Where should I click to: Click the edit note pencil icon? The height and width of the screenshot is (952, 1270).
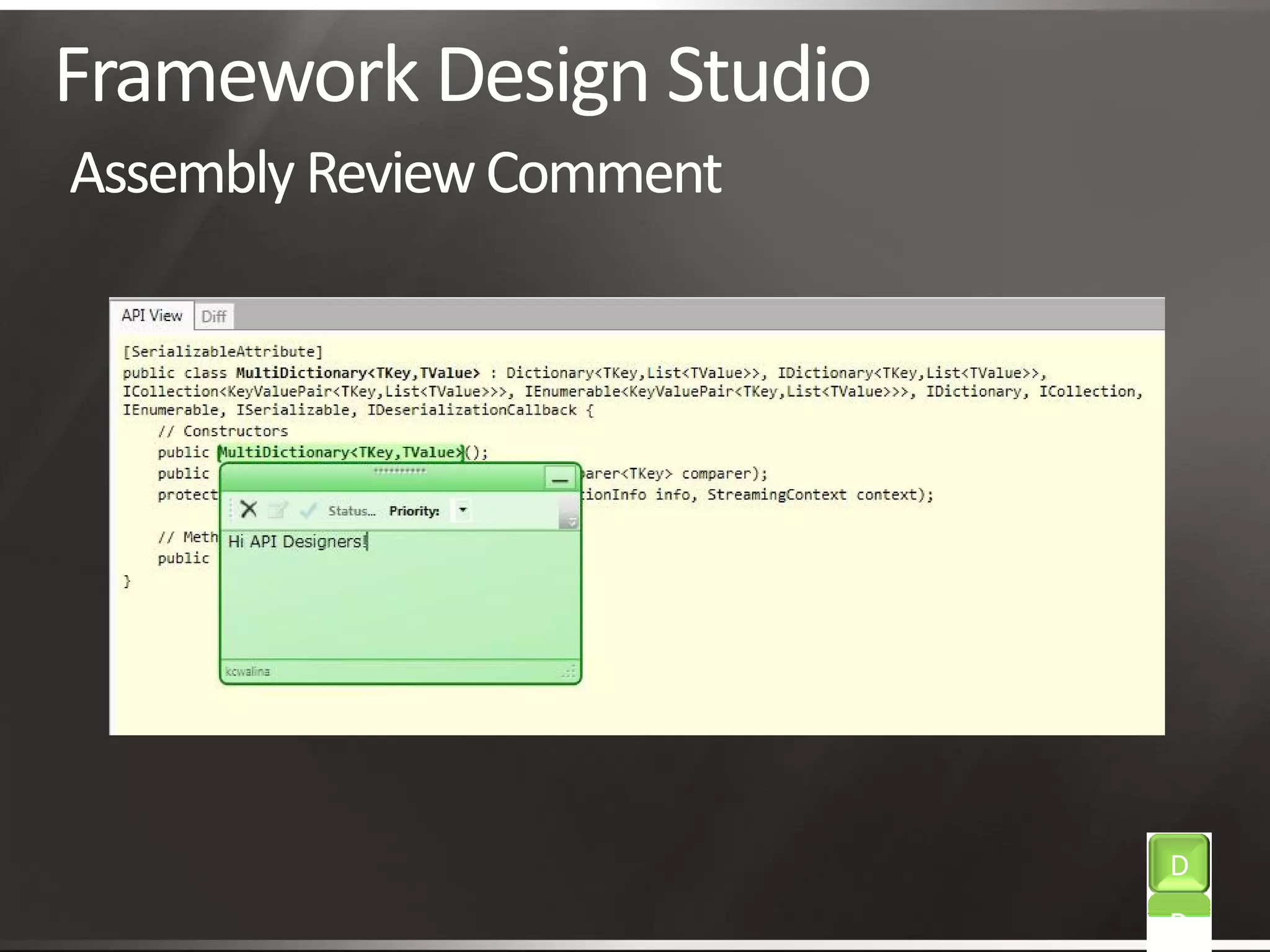[x=278, y=510]
